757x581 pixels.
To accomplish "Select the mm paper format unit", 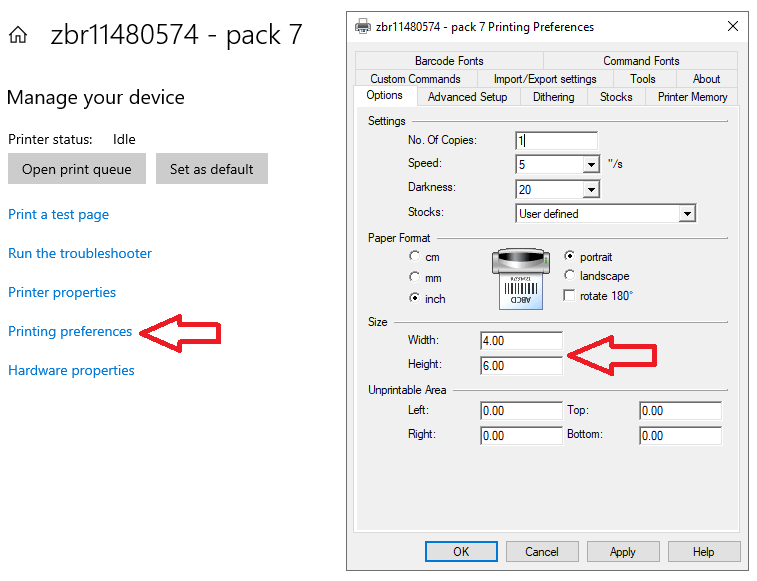I will [415, 278].
